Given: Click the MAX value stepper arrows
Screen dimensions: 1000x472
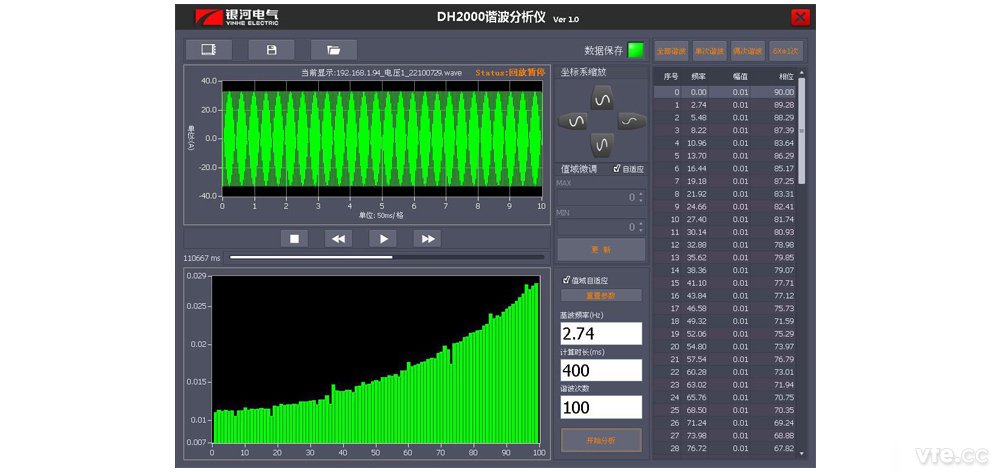Looking at the screenshot, I should point(640,198).
